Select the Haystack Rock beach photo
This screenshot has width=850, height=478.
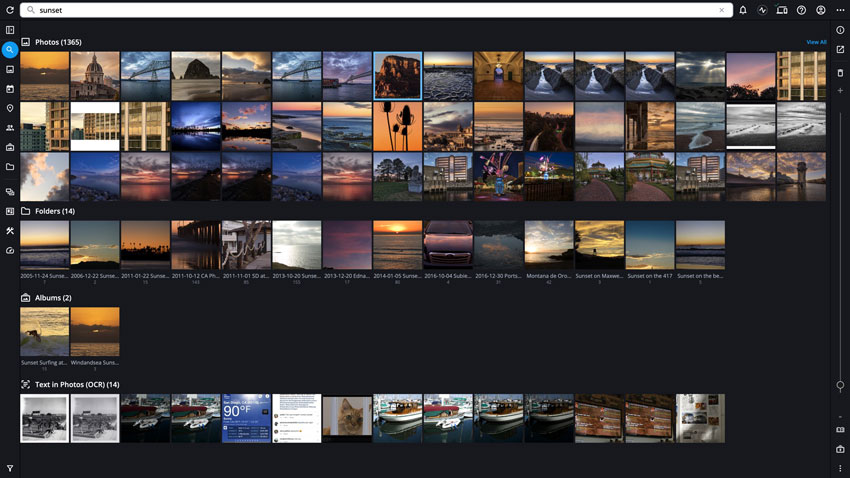[196, 76]
